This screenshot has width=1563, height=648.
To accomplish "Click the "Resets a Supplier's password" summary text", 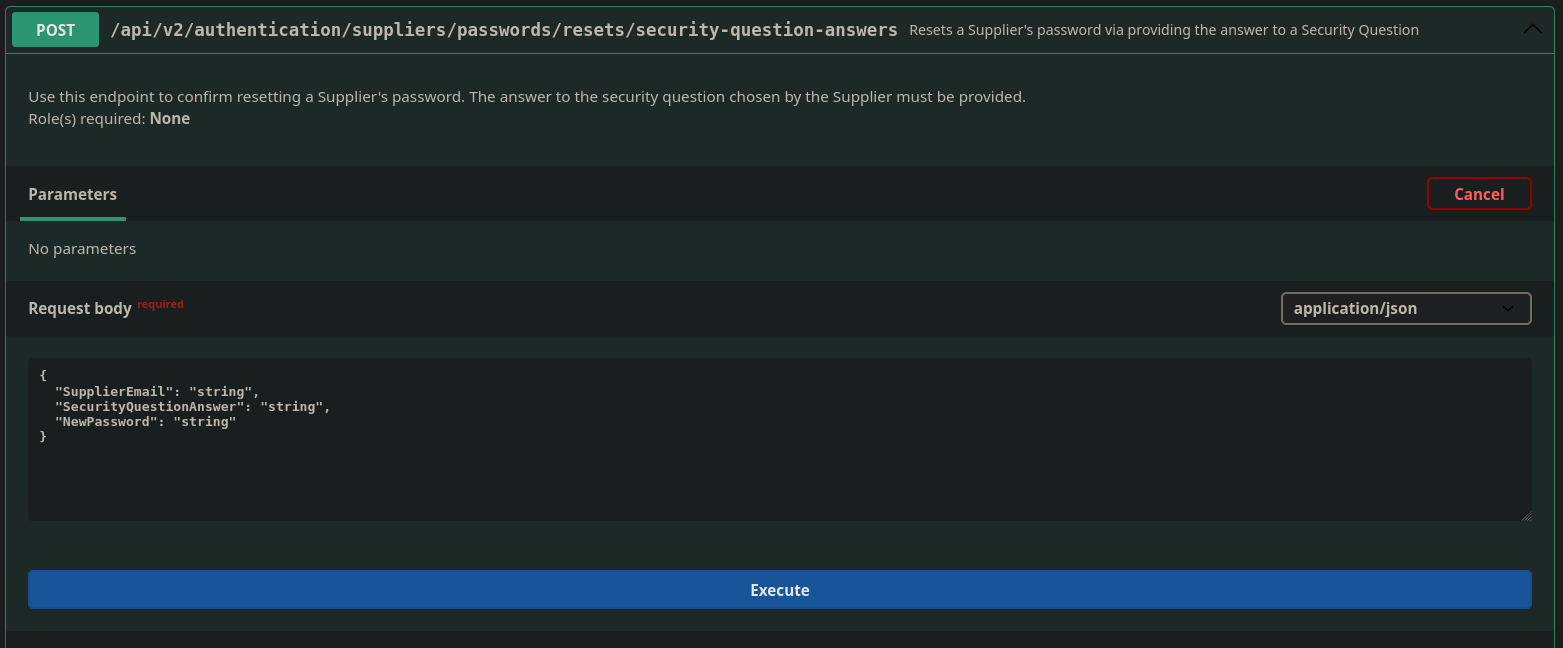I will point(1163,30).
